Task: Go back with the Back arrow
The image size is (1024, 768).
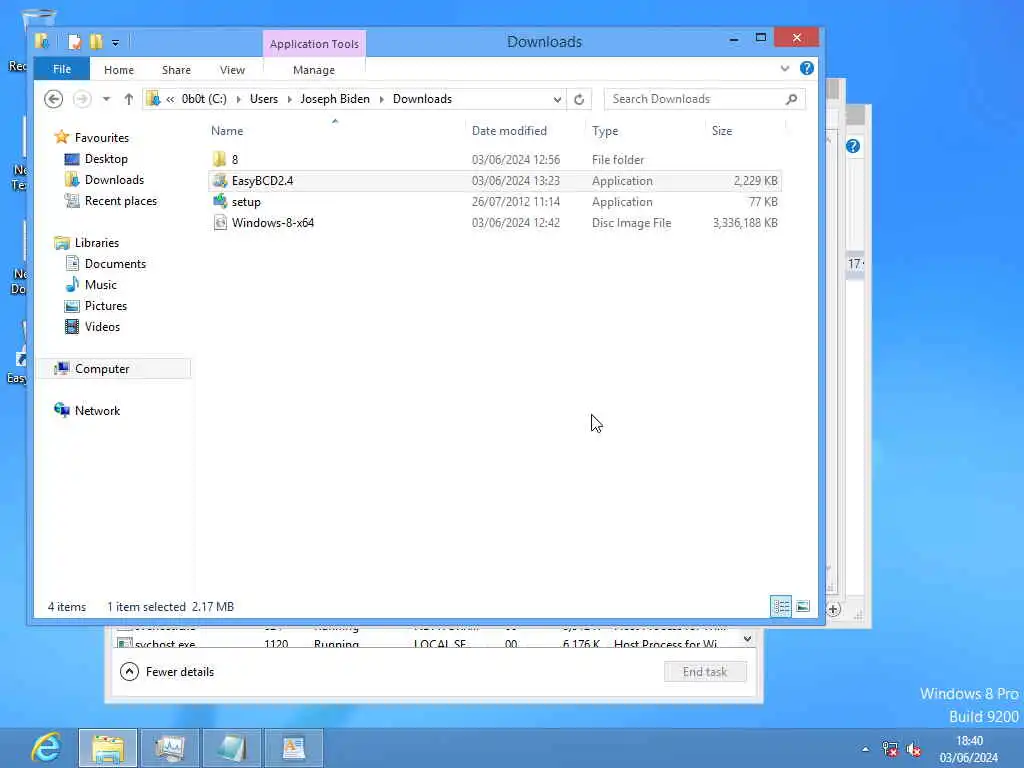Action: click(x=54, y=99)
